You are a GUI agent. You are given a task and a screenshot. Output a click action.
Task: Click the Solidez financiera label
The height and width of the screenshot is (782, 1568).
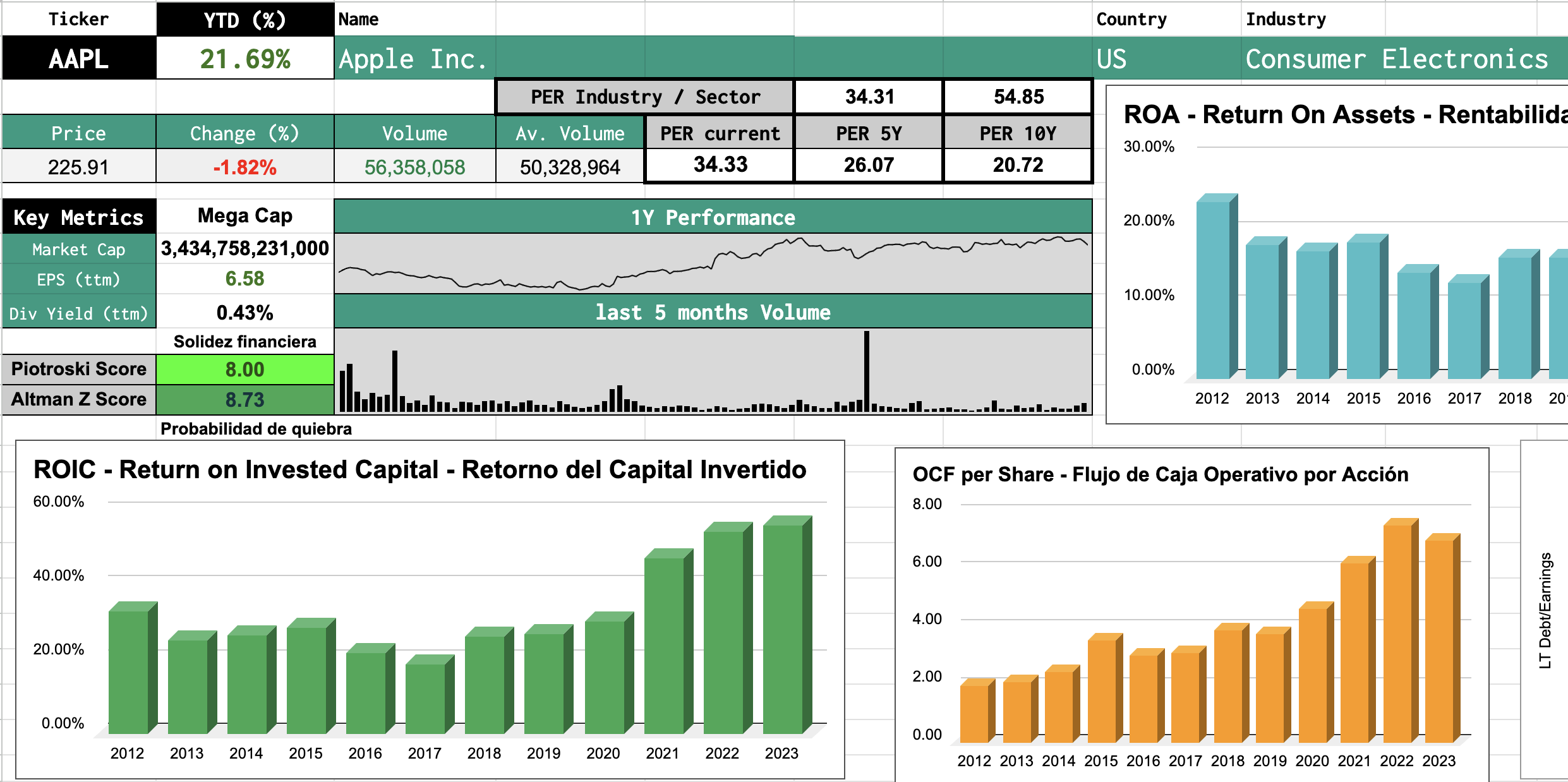245,342
